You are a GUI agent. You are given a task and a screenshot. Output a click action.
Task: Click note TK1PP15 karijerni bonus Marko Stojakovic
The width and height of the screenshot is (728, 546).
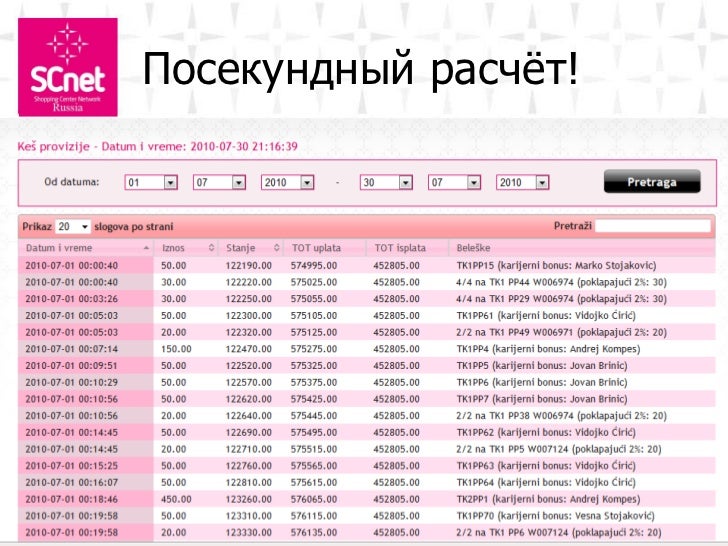556,266
